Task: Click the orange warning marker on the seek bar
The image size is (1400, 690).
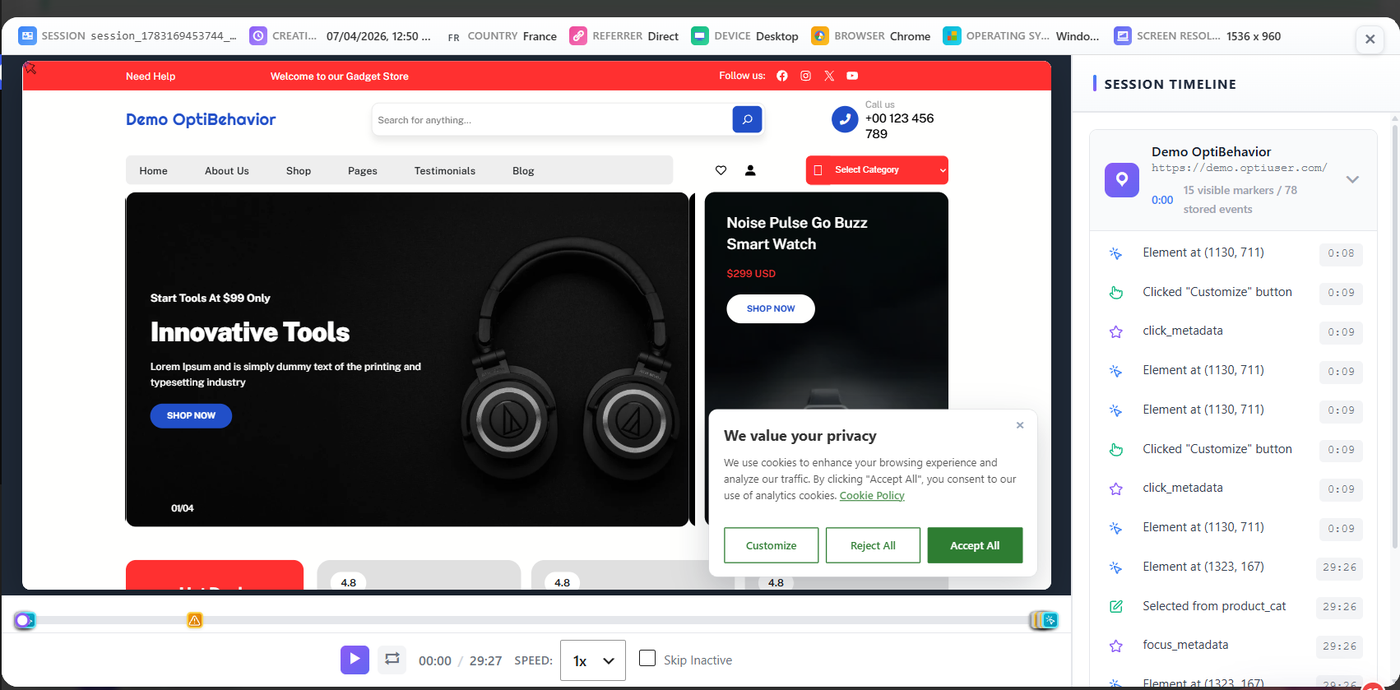Action: [x=195, y=620]
